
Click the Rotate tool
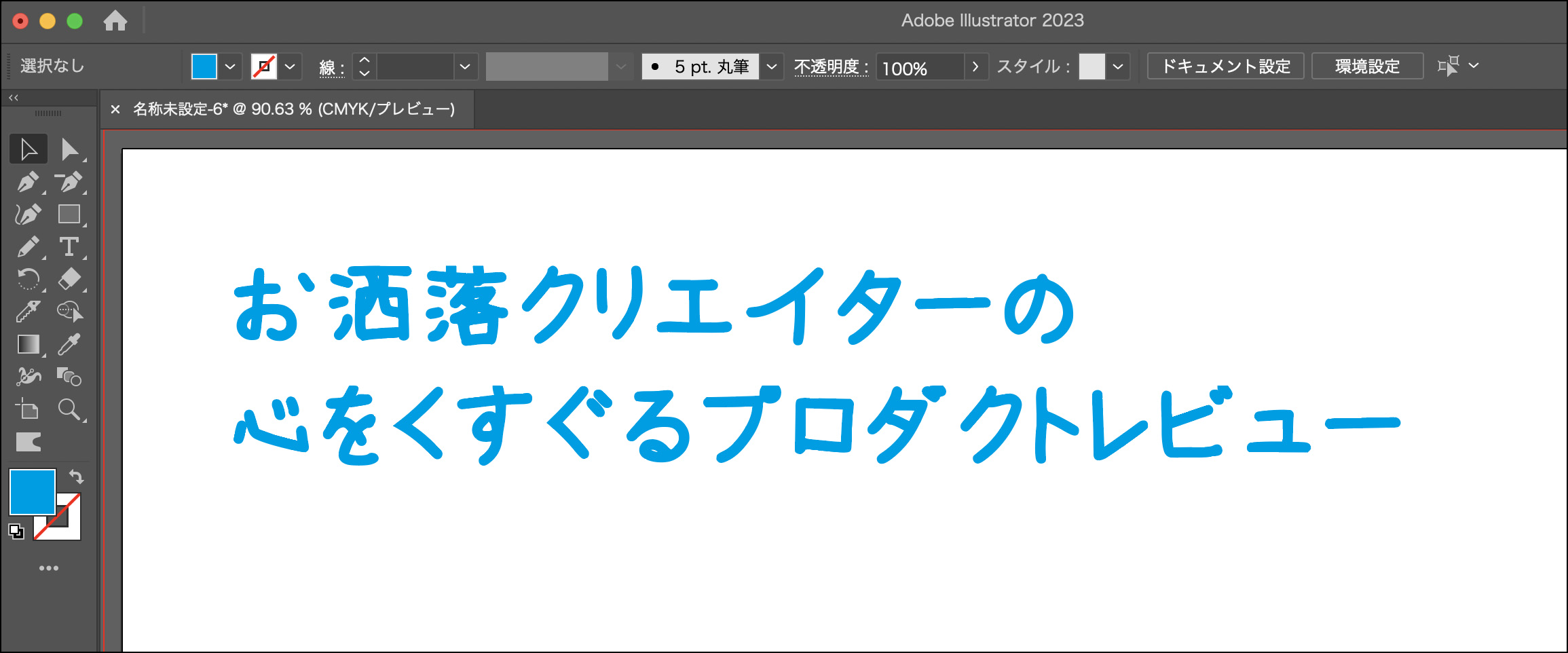click(x=28, y=279)
